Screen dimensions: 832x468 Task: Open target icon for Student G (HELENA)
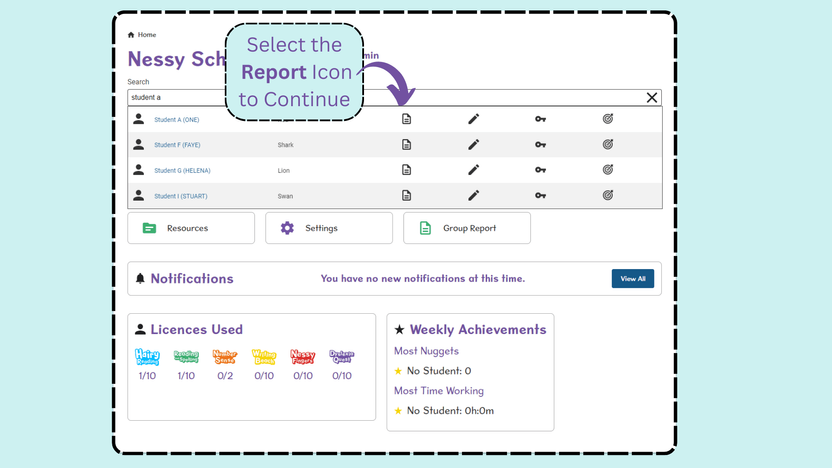click(x=608, y=170)
